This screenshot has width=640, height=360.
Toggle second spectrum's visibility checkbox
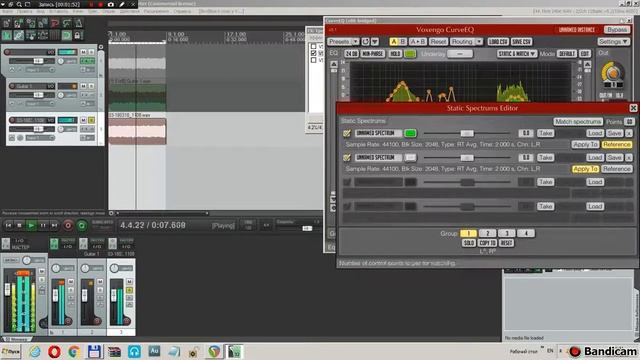[347, 158]
